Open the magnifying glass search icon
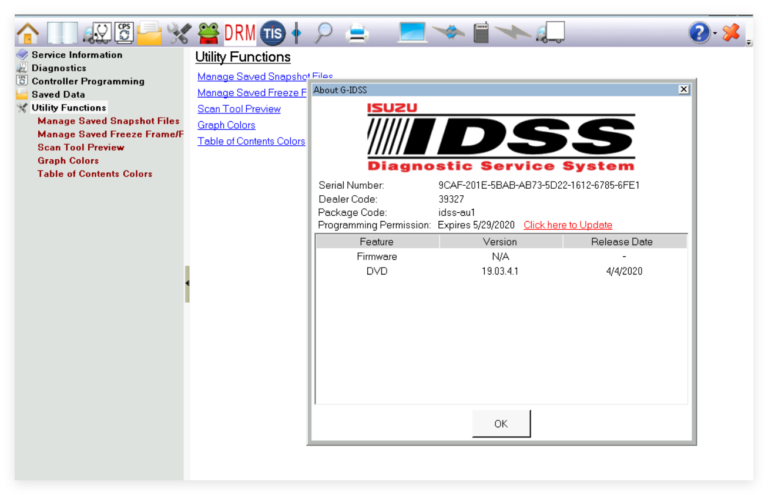 323,33
